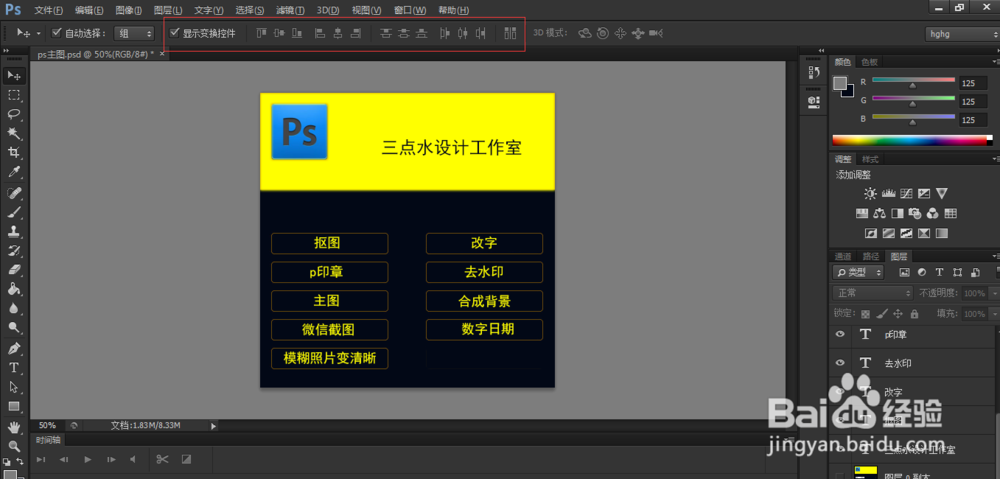Select the Rectangle shape tool
This screenshot has height=479, width=1000.
click(x=13, y=406)
